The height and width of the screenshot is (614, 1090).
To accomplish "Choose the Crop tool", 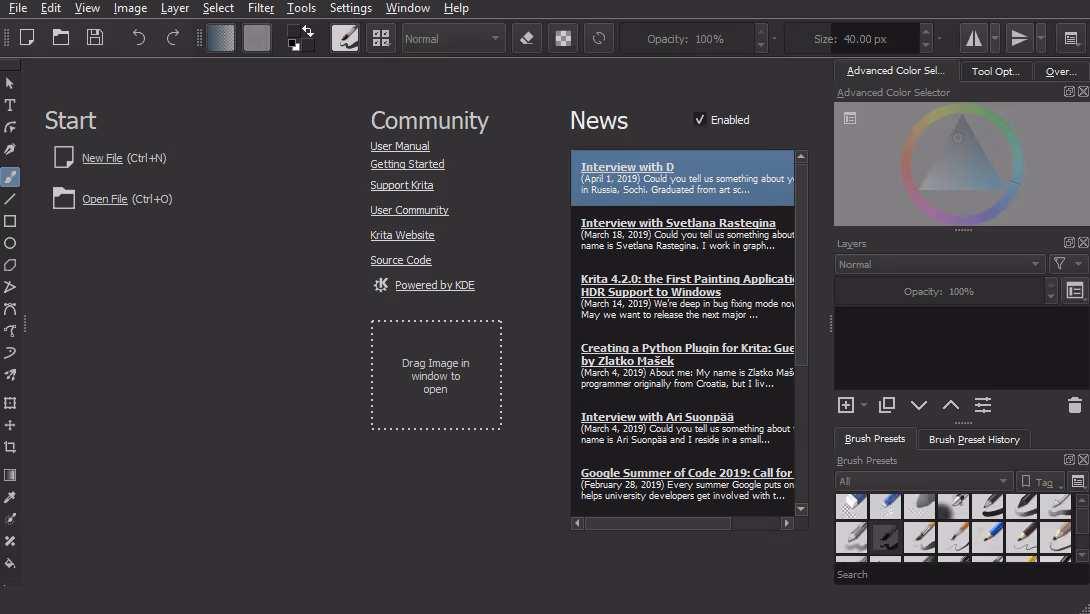I will (x=10, y=447).
